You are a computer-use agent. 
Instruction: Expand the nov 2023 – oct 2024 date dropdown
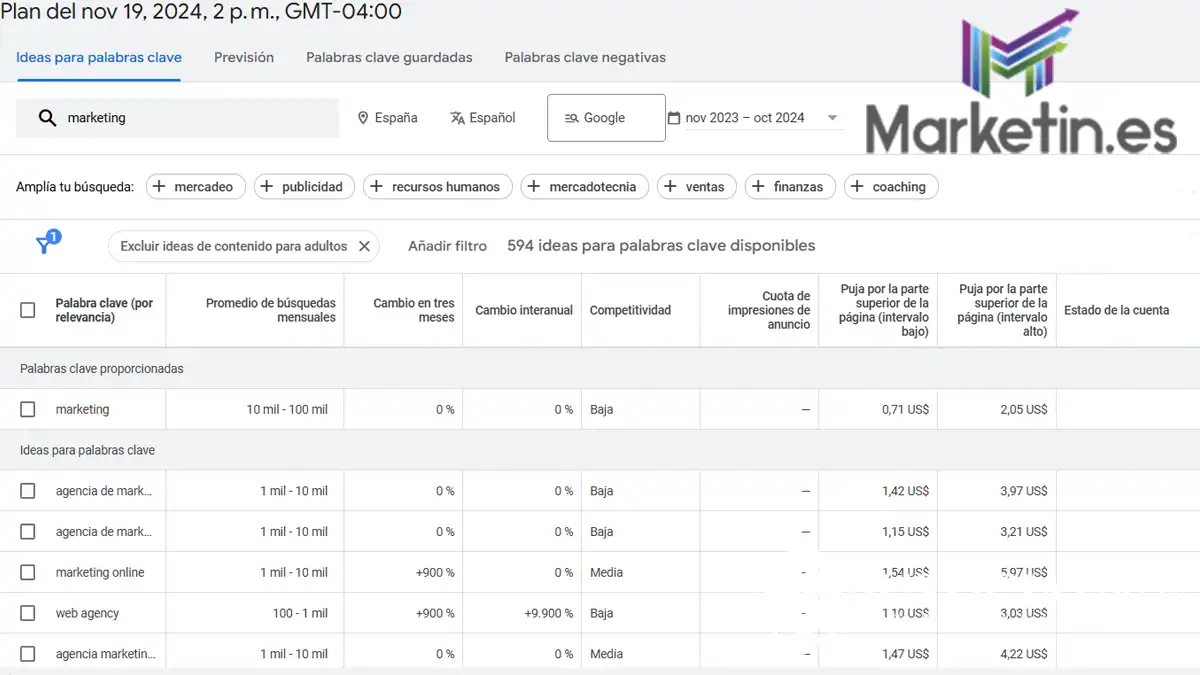(x=832, y=117)
